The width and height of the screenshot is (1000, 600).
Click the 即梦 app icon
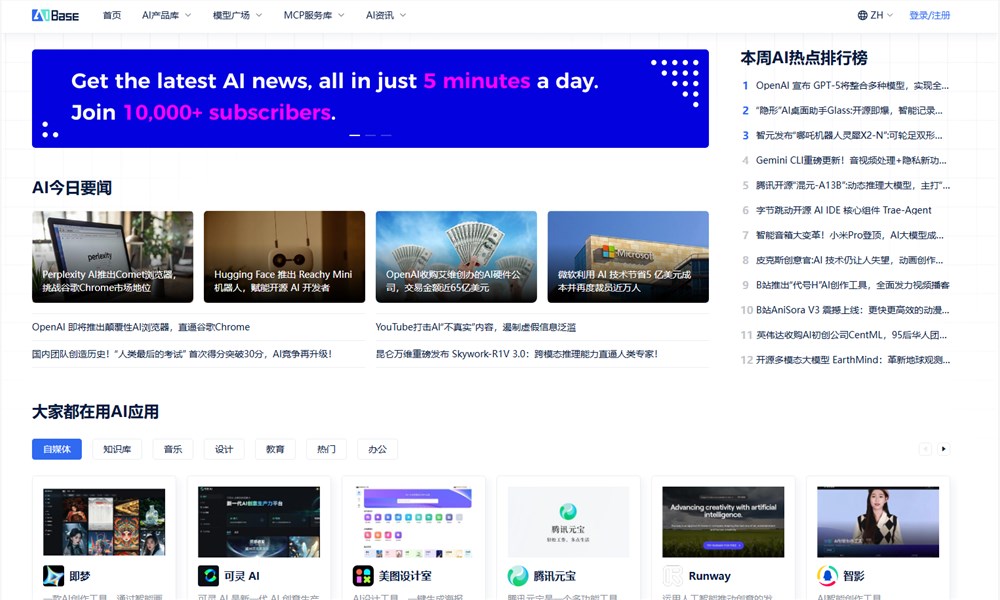coord(53,575)
